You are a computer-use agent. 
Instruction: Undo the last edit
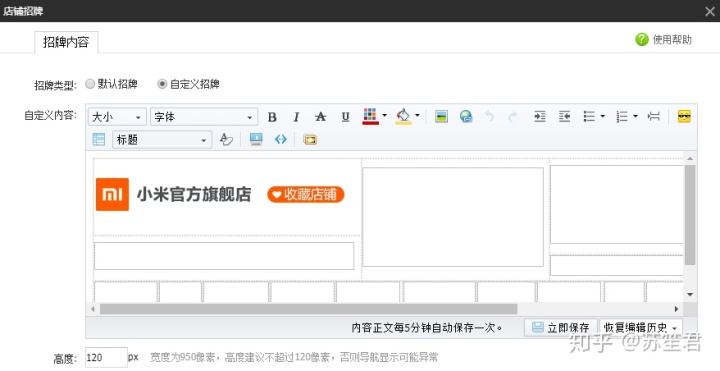[489, 117]
